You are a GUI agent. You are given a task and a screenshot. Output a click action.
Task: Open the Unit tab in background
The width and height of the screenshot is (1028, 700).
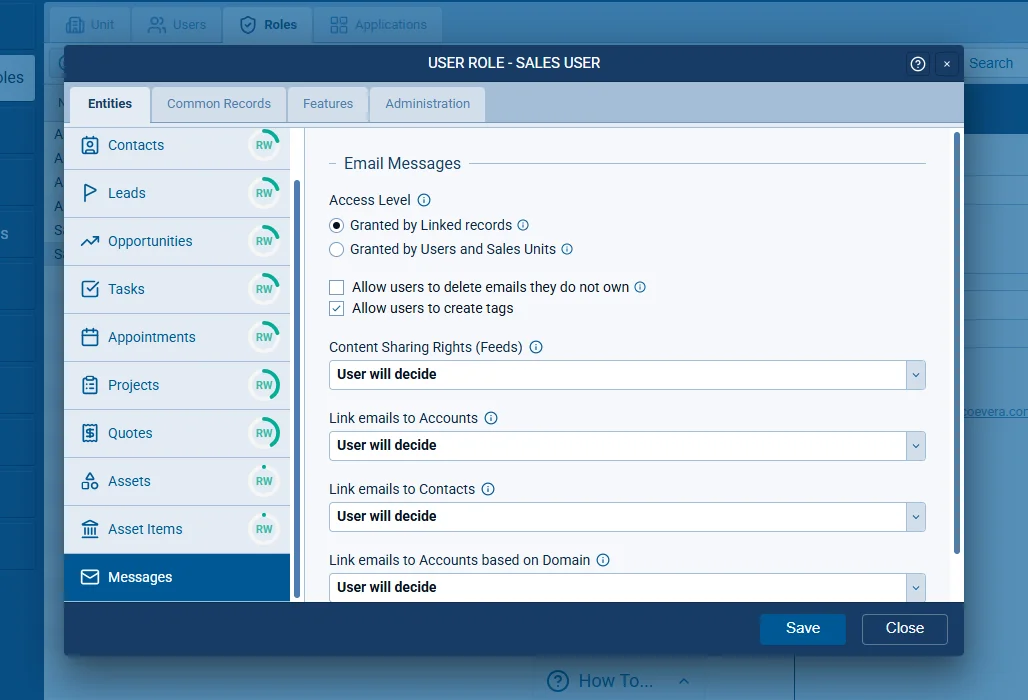click(90, 25)
